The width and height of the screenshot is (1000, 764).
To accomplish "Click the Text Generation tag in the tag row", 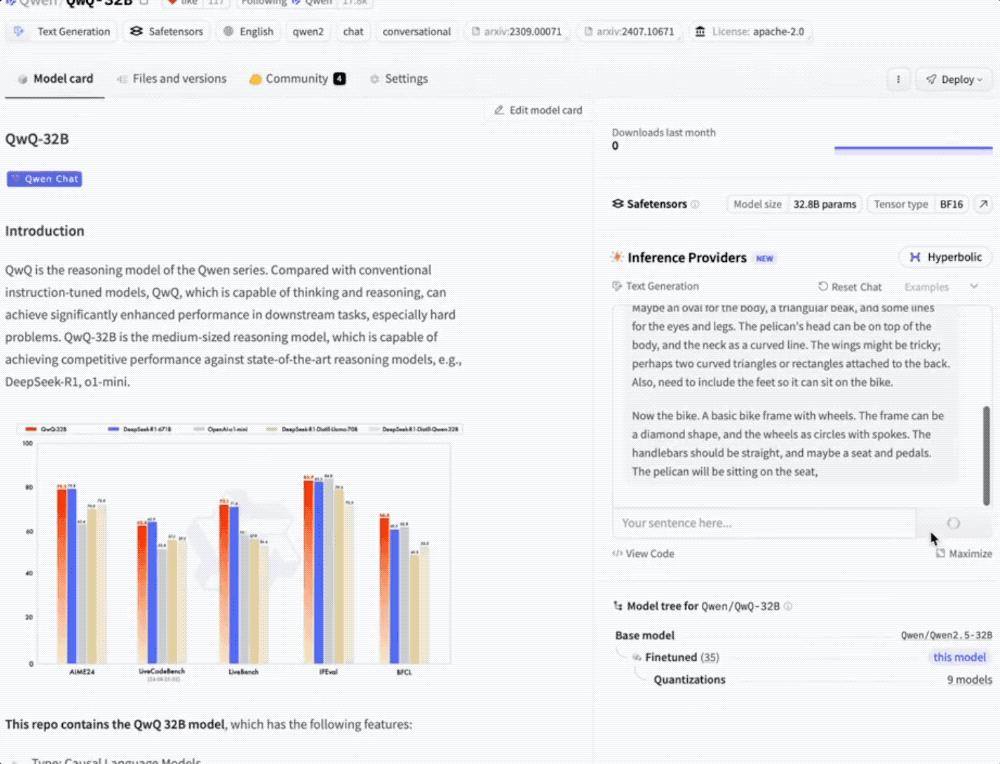I will [x=62, y=31].
